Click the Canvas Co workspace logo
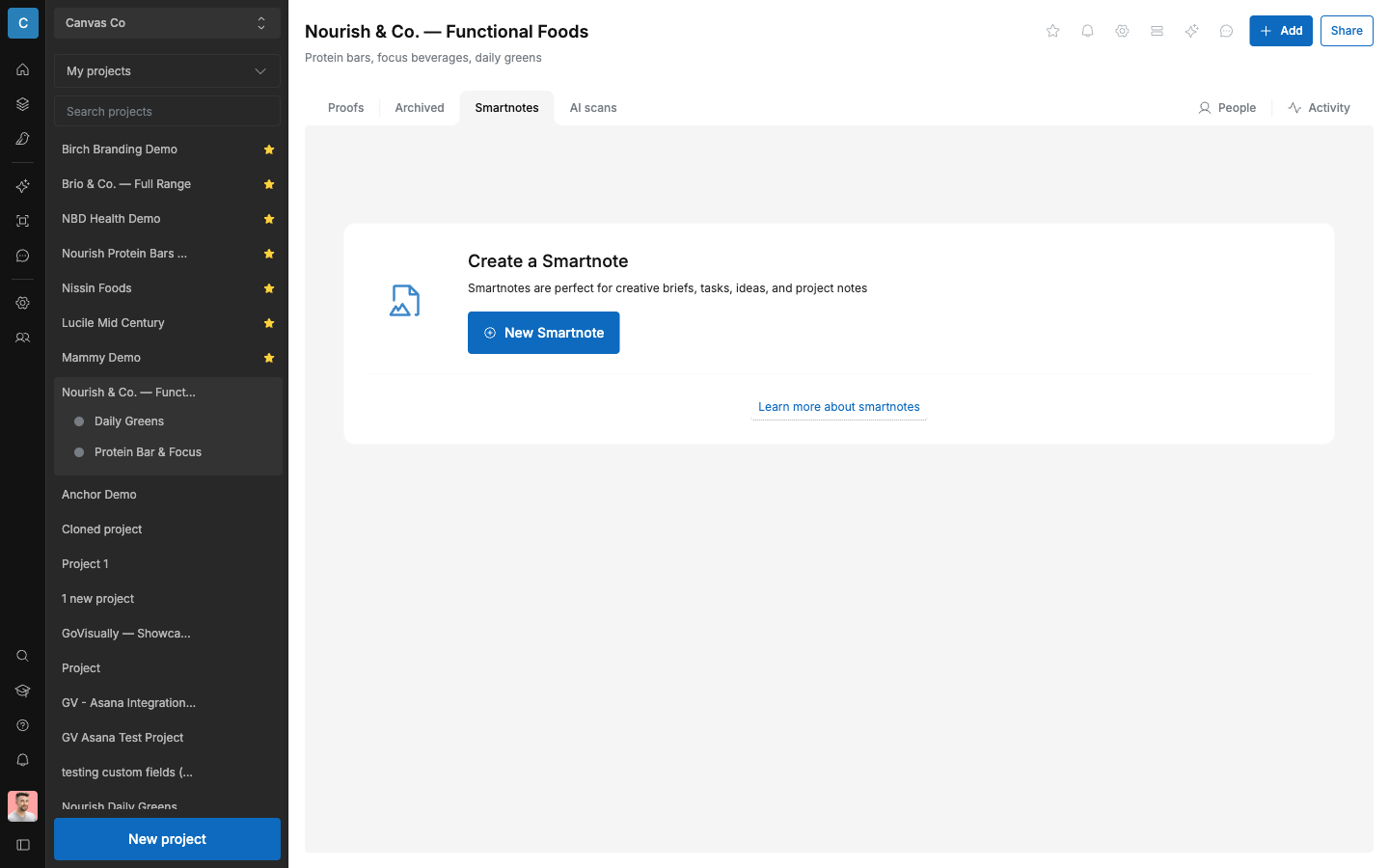Screen dimensions: 1389x868 (x=22, y=23)
